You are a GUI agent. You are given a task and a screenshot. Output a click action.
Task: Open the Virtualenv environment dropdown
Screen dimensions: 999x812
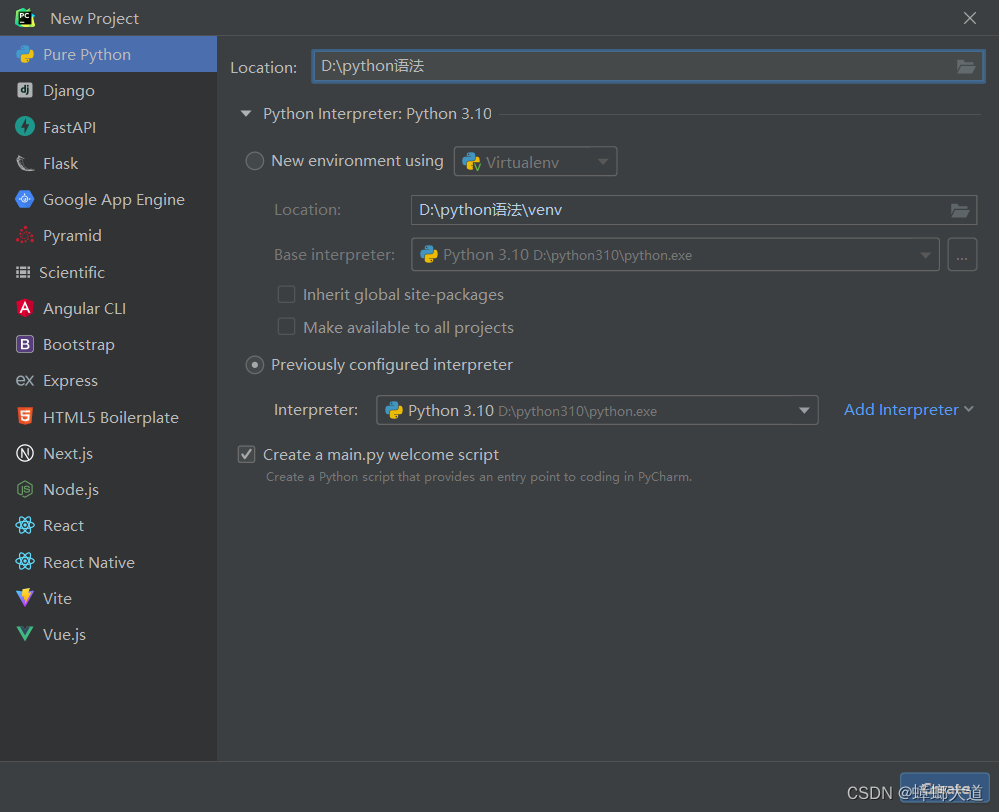point(535,162)
